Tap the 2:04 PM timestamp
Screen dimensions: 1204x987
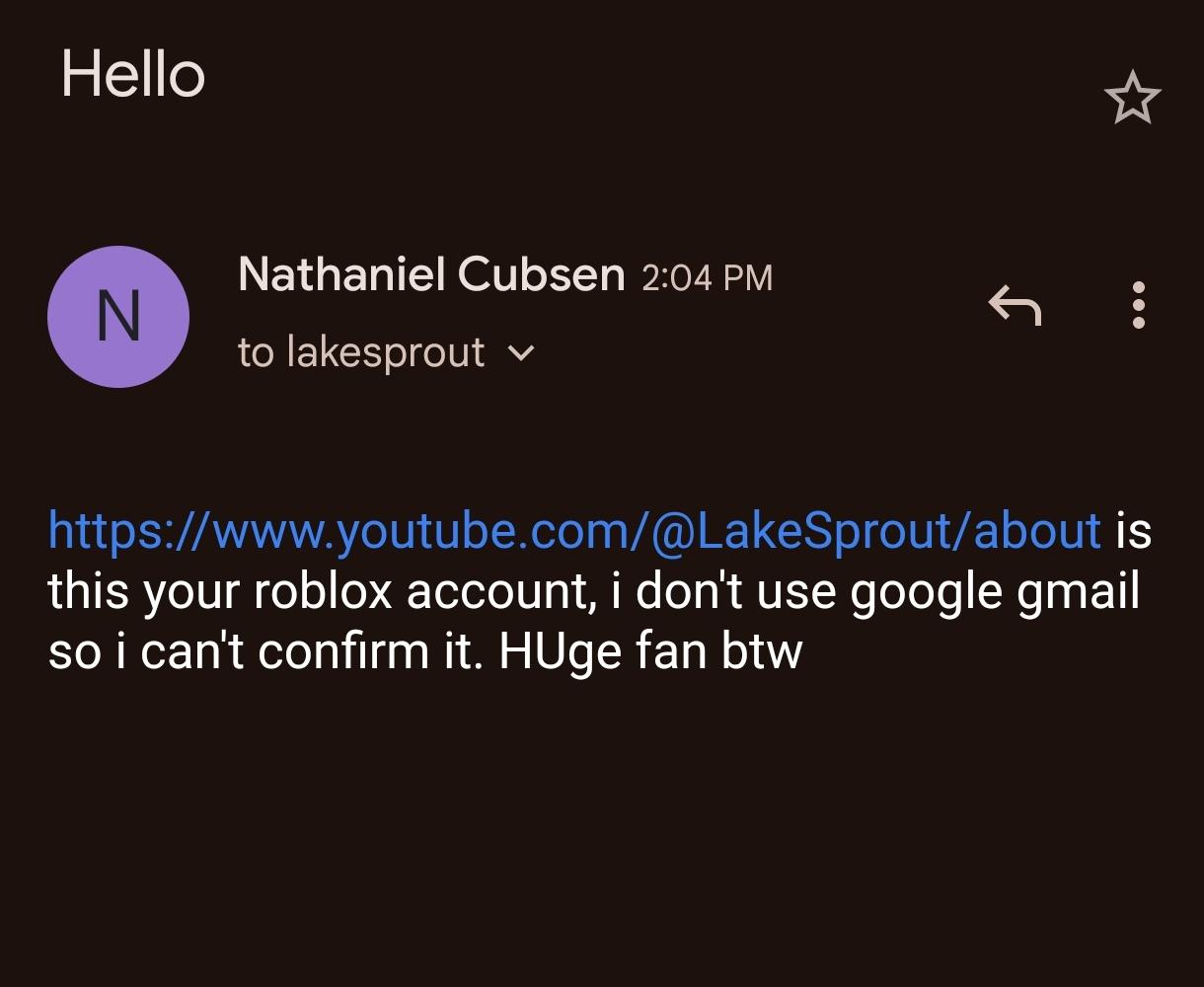707,277
